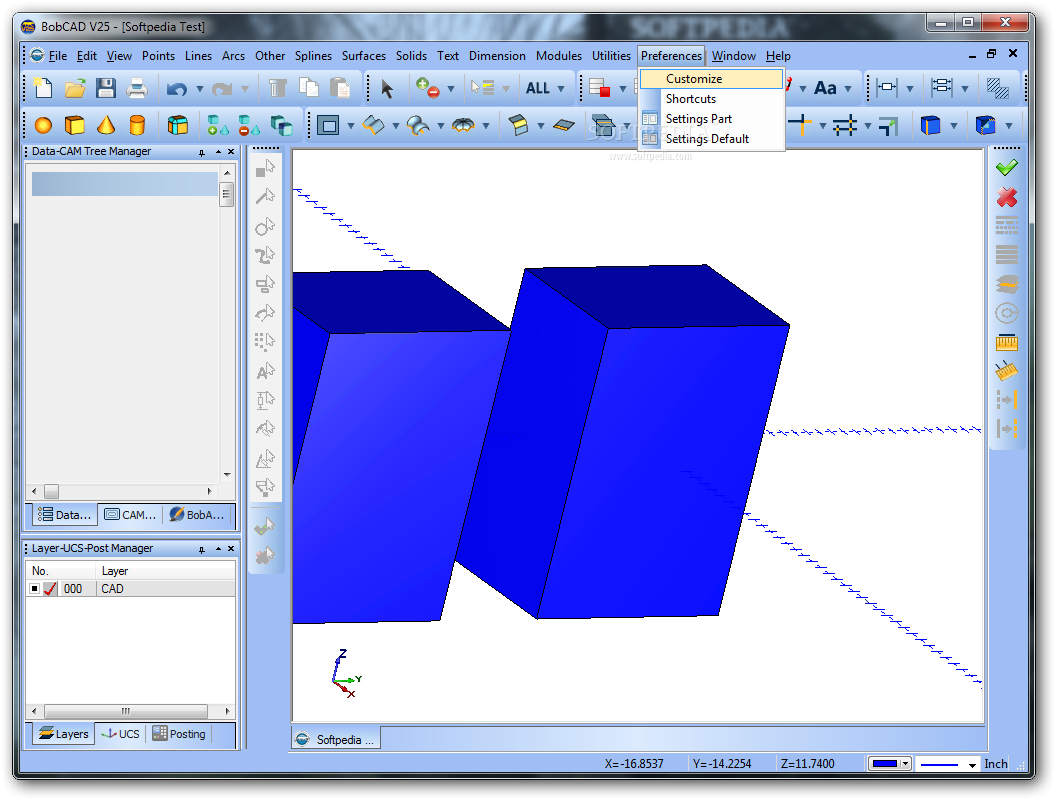Create a cube solid
Viewport: 1056px width, 800px height.
75,125
